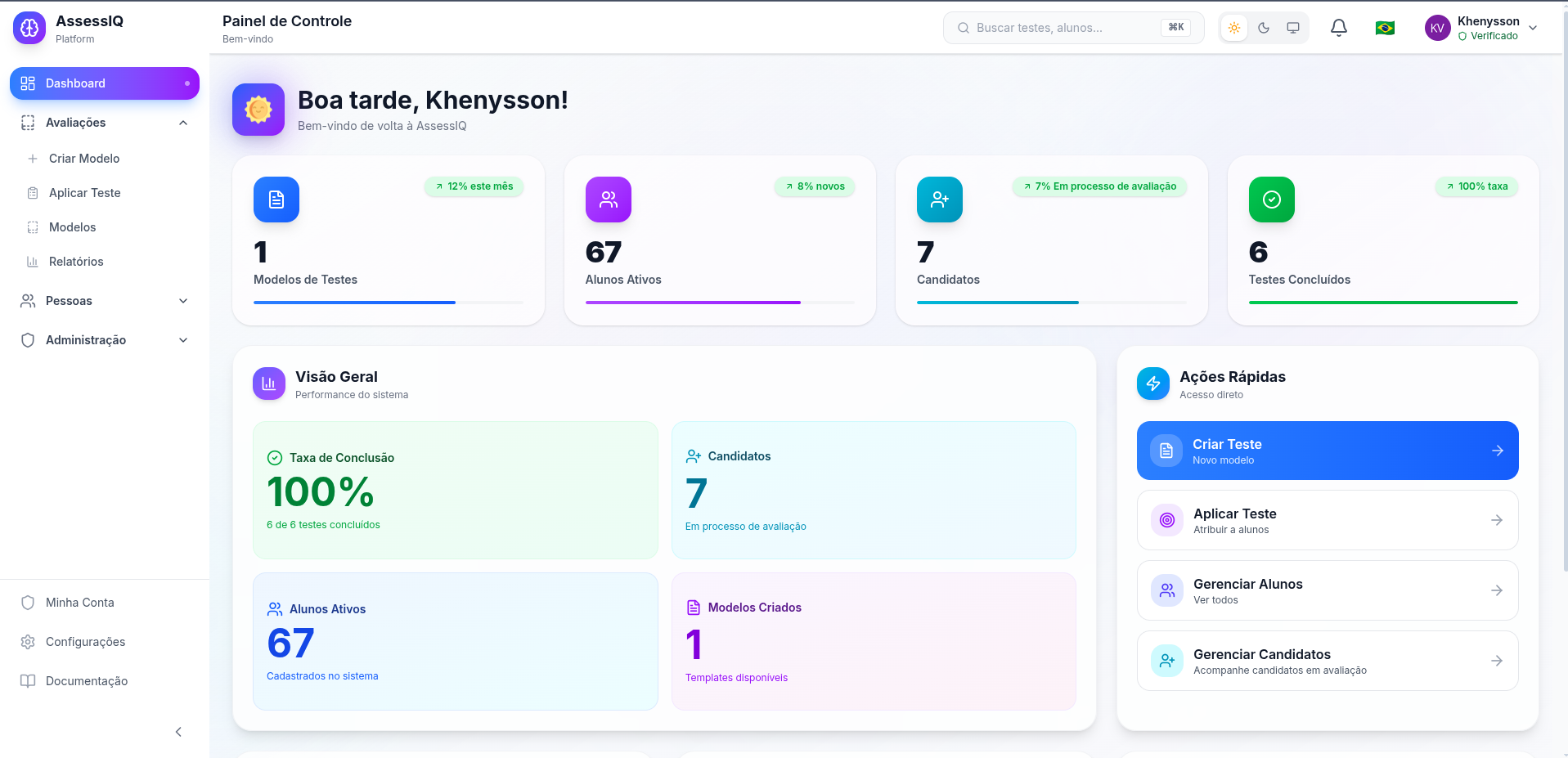
Task: Open Minha Conta sidebar item
Action: pyautogui.click(x=105, y=603)
